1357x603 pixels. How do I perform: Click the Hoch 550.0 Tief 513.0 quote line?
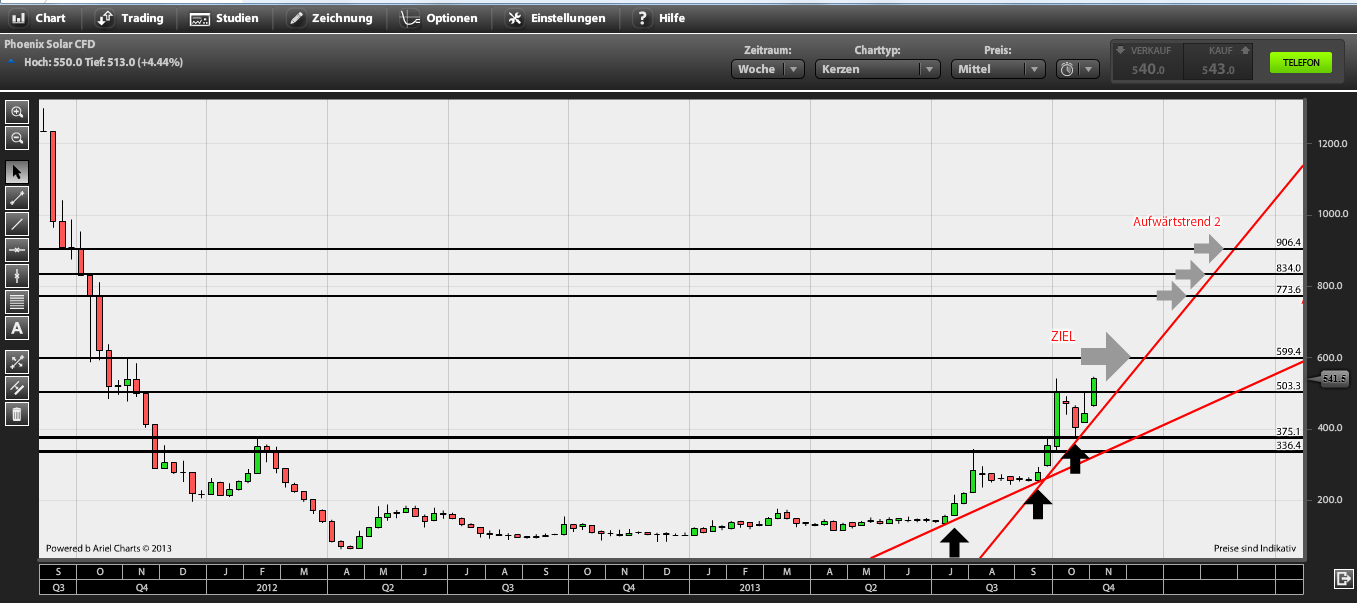102,62
